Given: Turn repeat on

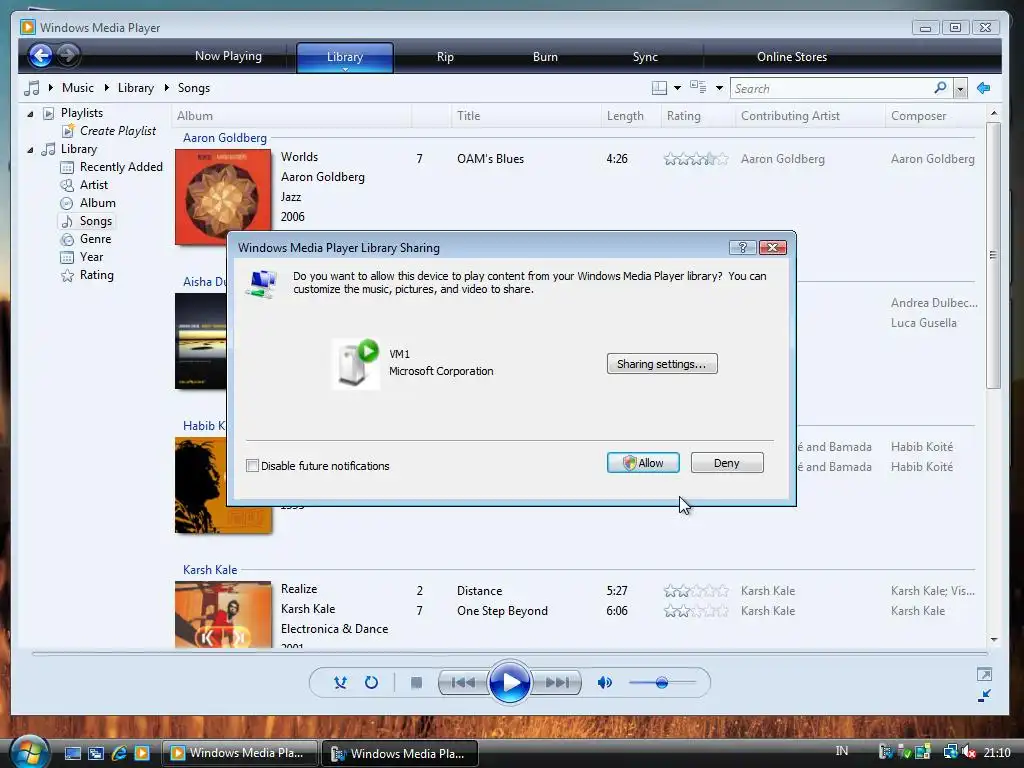Looking at the screenshot, I should pos(371,682).
